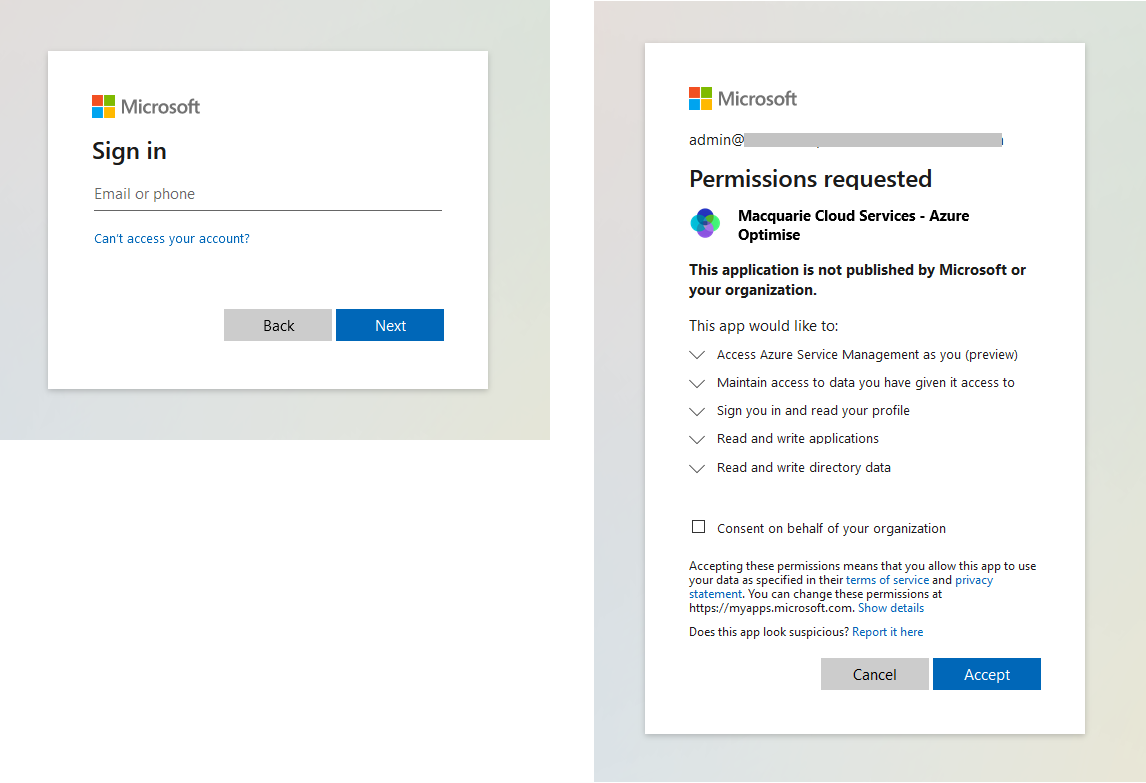Expand Read and write applications permission
The width and height of the screenshot is (1146, 783).
698,439
